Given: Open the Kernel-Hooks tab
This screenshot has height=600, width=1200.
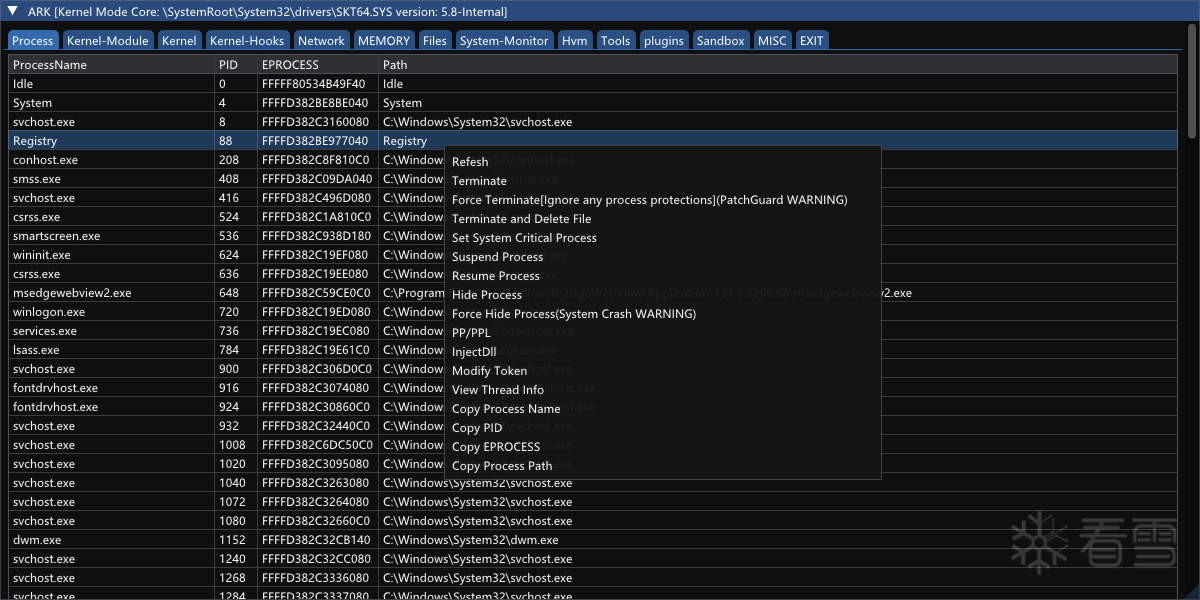Looking at the screenshot, I should [x=248, y=40].
